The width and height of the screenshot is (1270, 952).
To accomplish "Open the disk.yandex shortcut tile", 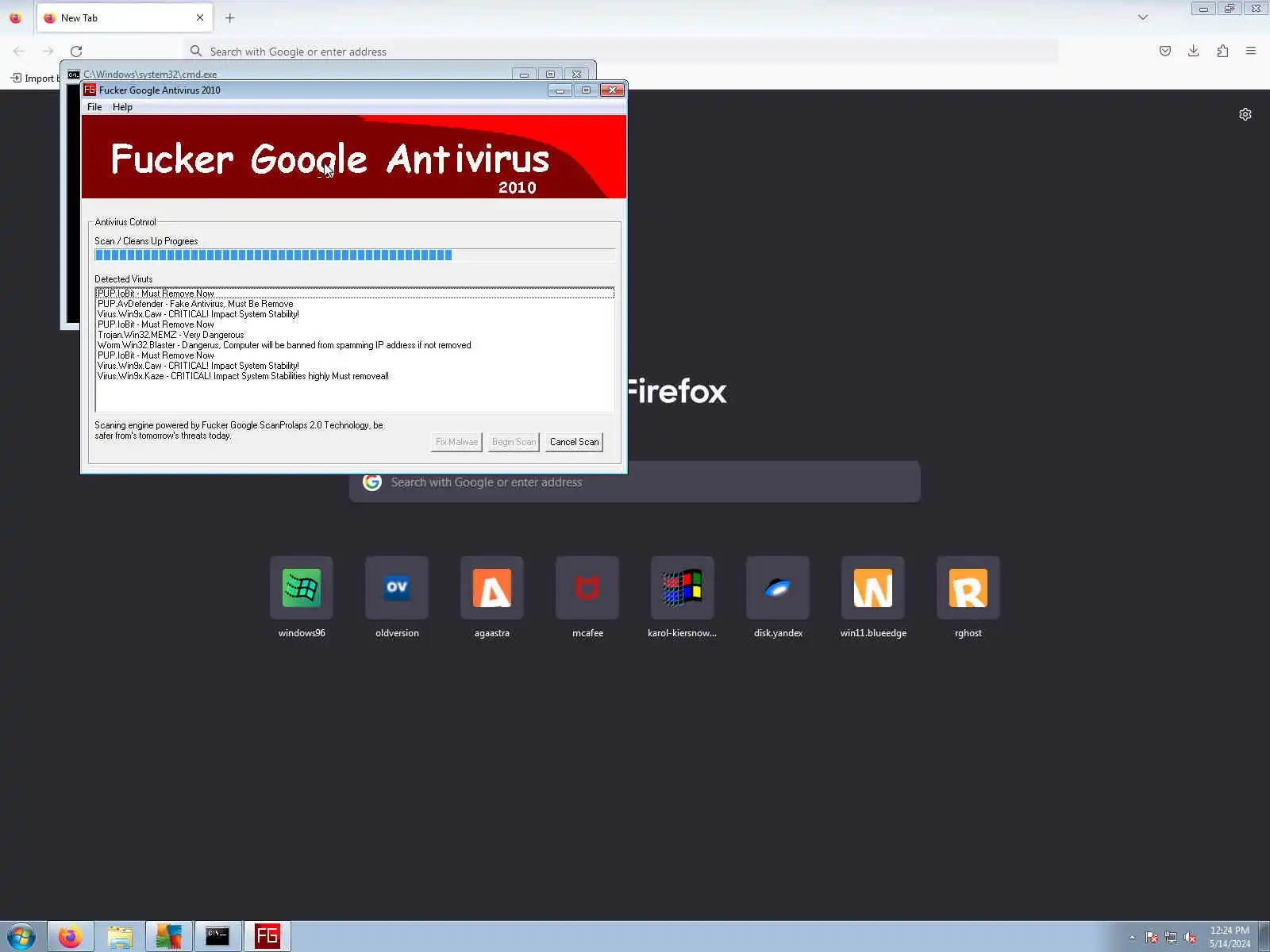I will point(778,588).
